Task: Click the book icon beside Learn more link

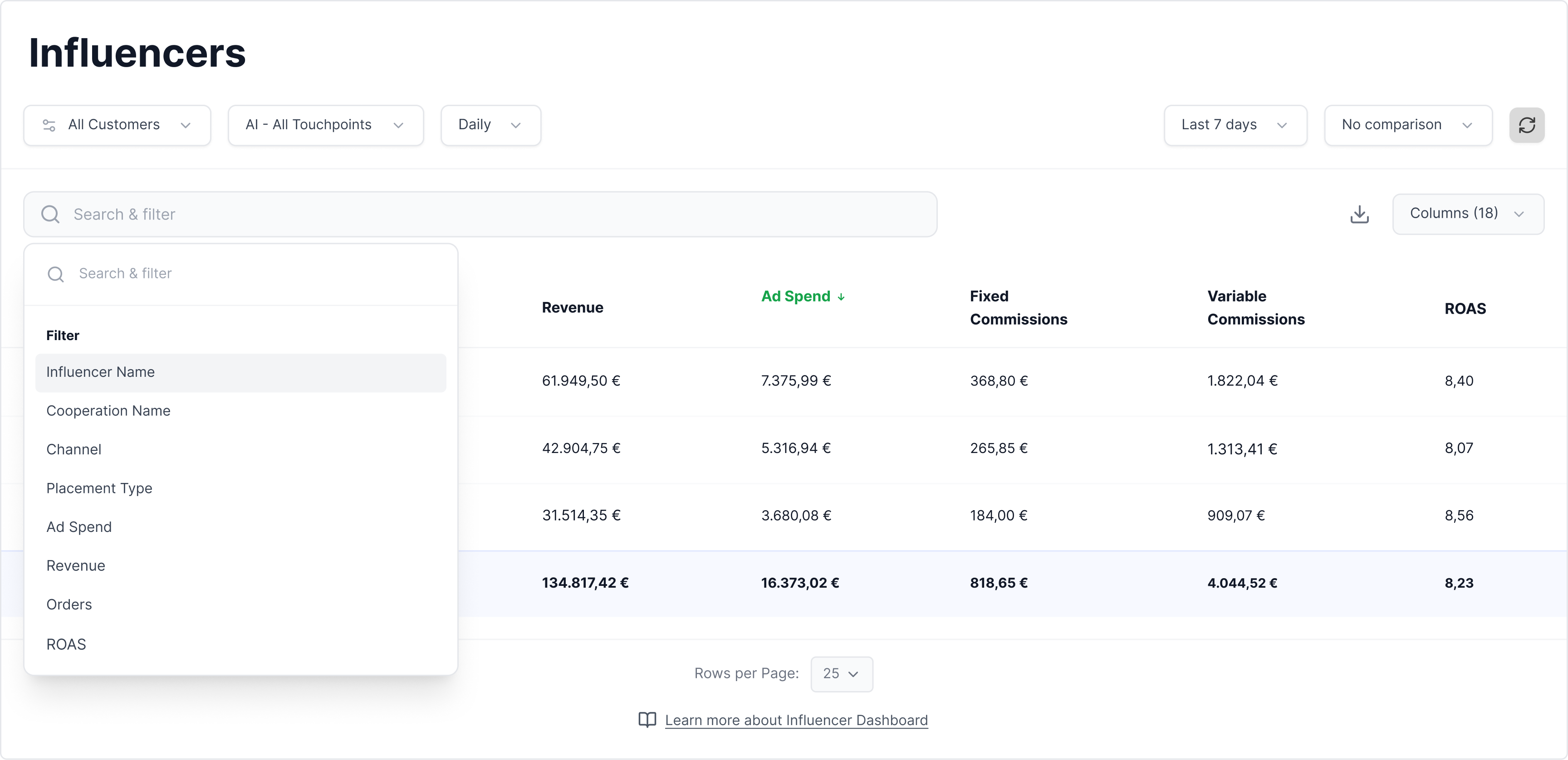Action: coord(647,720)
